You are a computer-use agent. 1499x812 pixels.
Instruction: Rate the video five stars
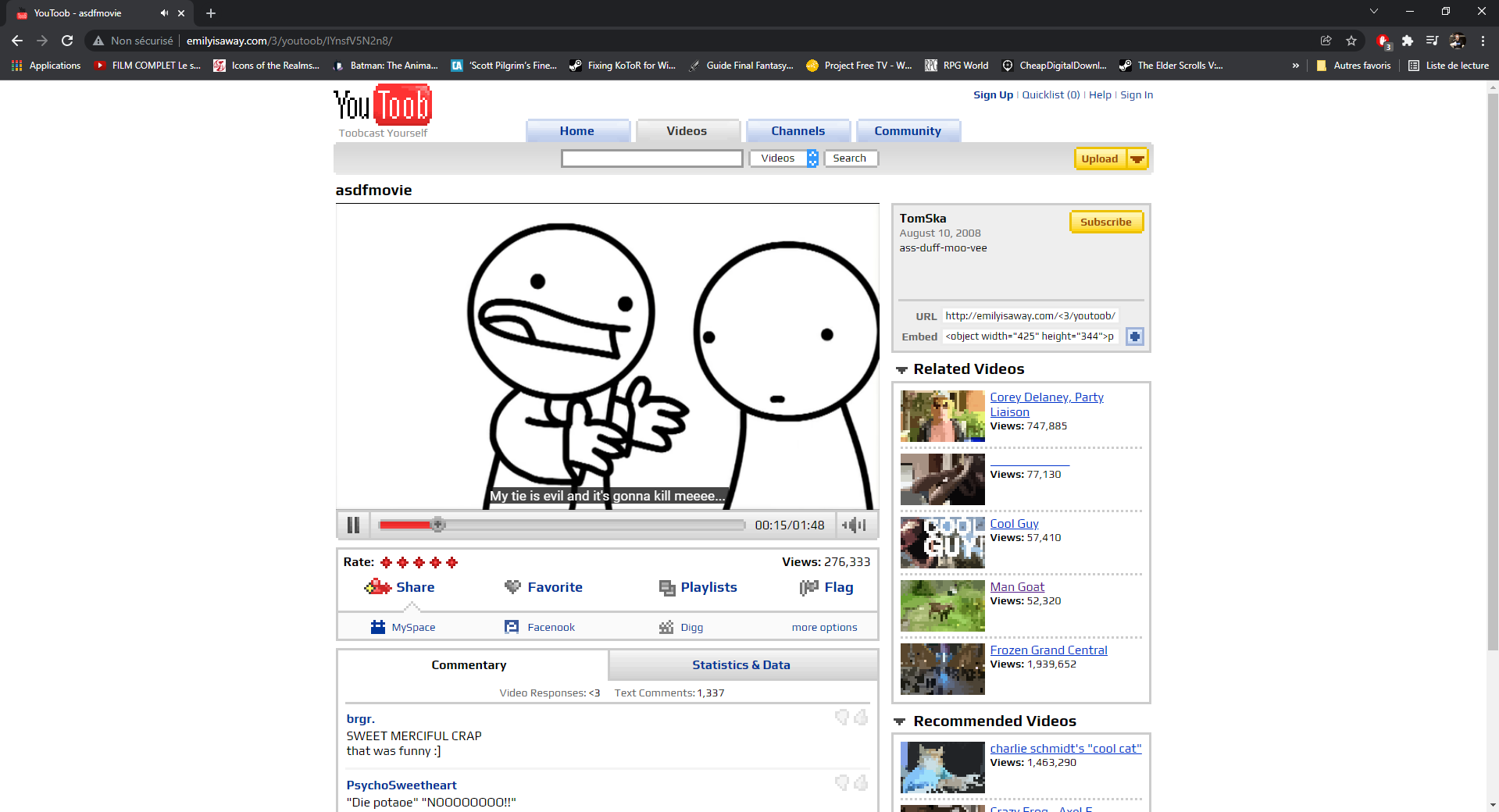tap(451, 562)
